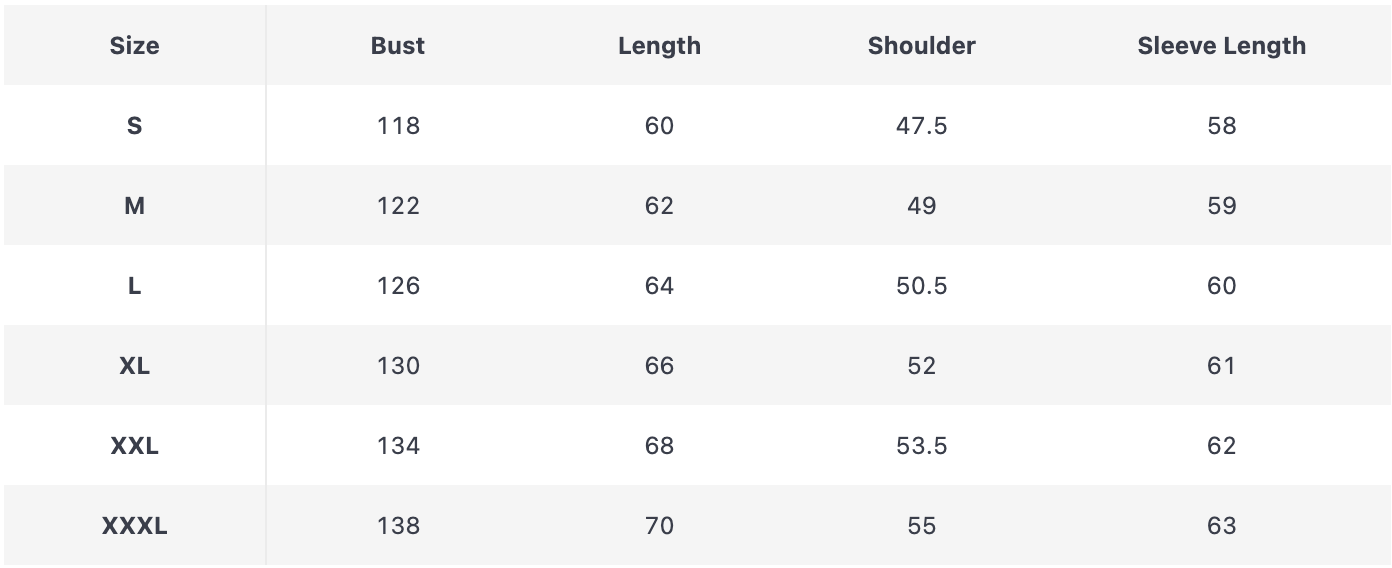
Task: Click the Length column header
Action: [x=659, y=46]
